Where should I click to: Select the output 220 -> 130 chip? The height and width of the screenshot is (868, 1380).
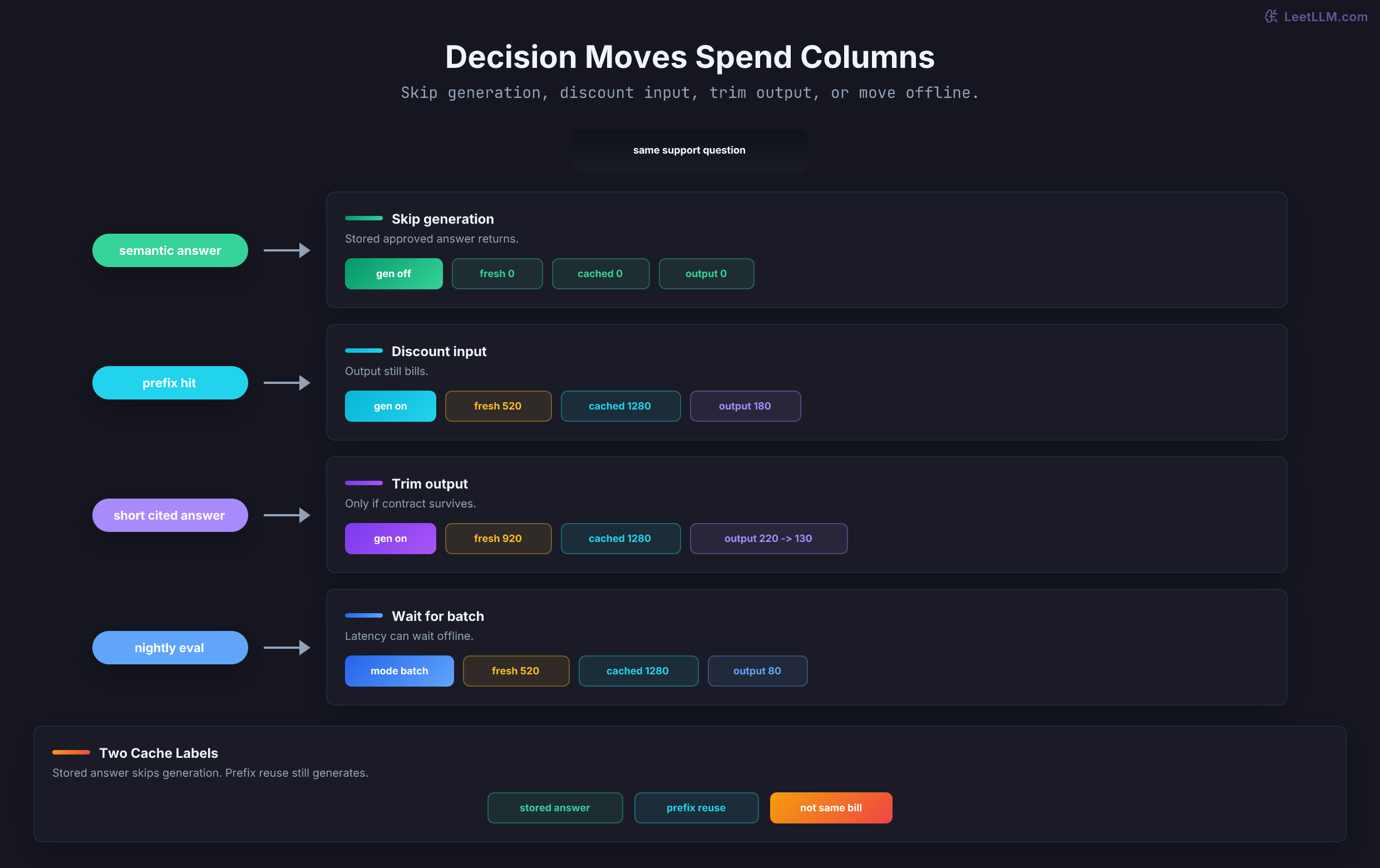coord(768,539)
